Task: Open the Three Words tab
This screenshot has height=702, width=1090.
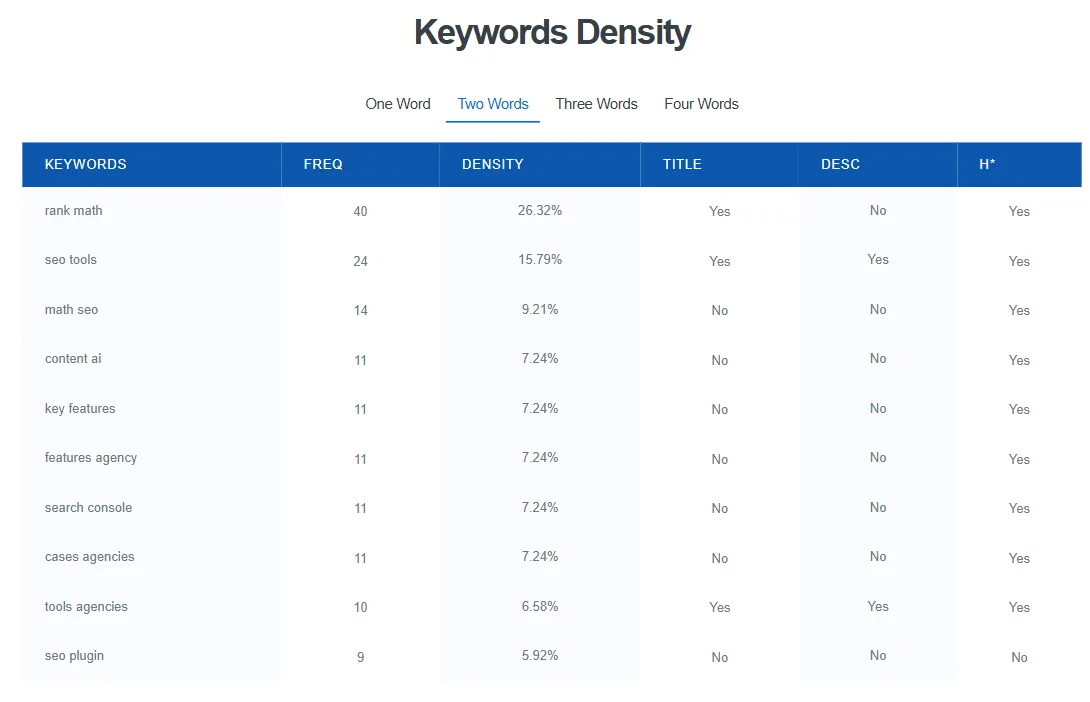Action: 596,103
